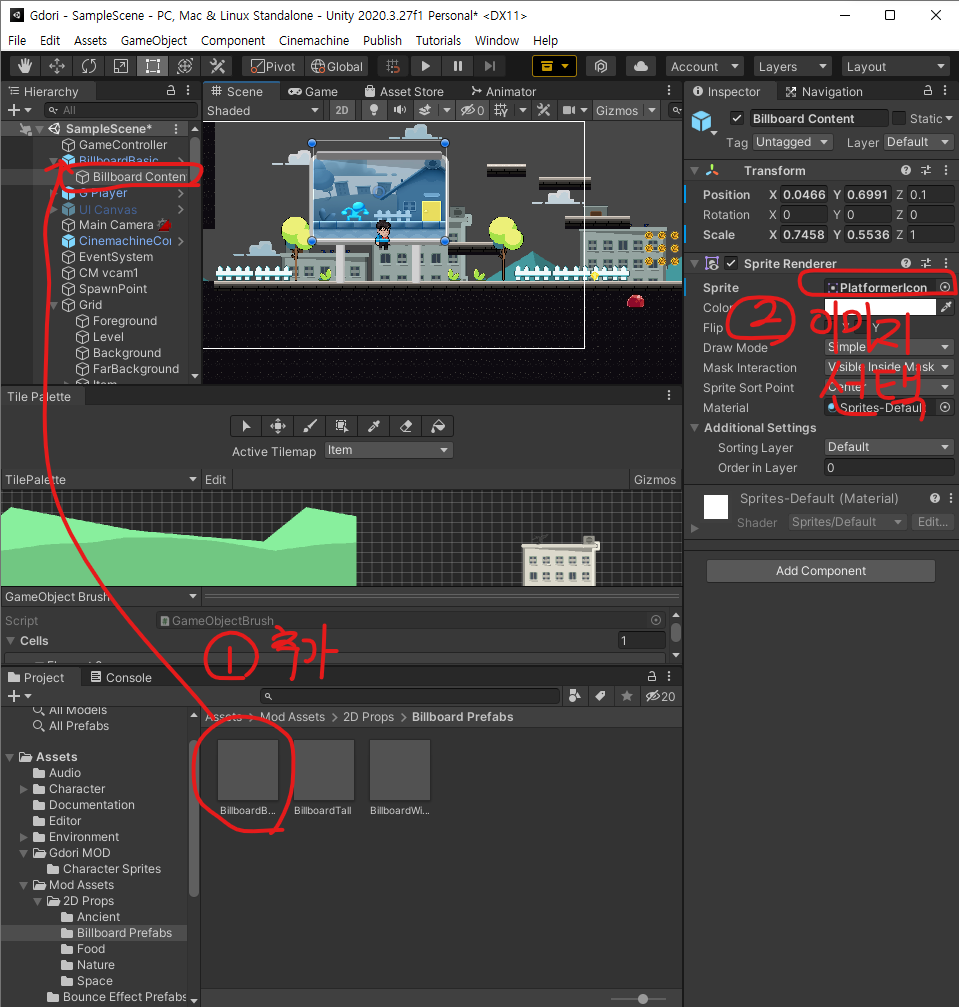Toggle Sprite Renderer enabled checkbox
959x1007 pixels.
click(x=731, y=263)
